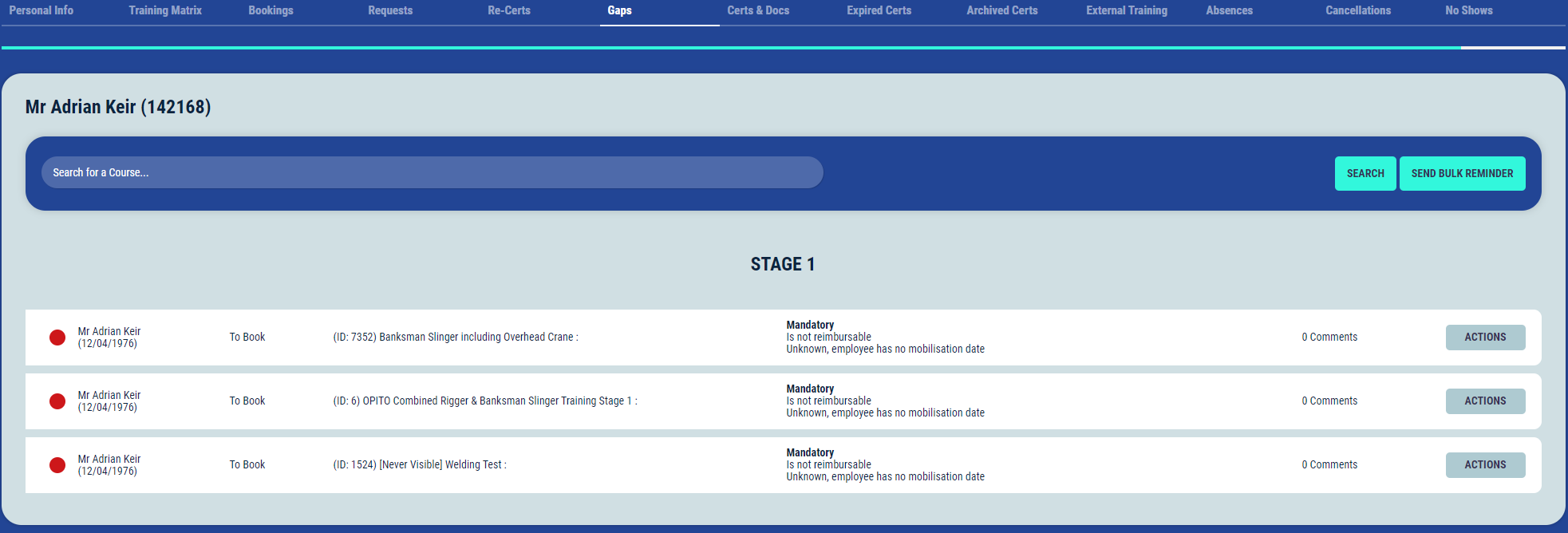The width and height of the screenshot is (1568, 533).
Task: View 0 Comments on Banksman Slinger row
Action: coord(1329,338)
